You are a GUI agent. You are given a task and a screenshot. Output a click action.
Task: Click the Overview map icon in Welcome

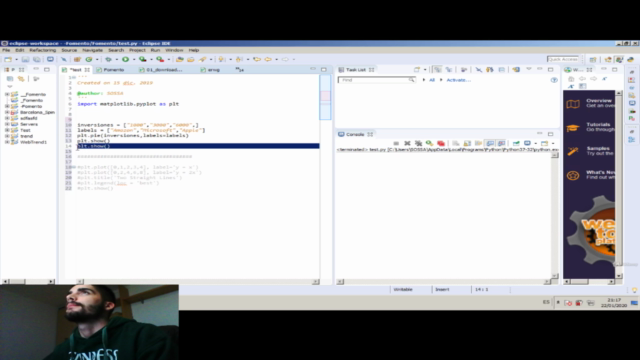tap(573, 104)
